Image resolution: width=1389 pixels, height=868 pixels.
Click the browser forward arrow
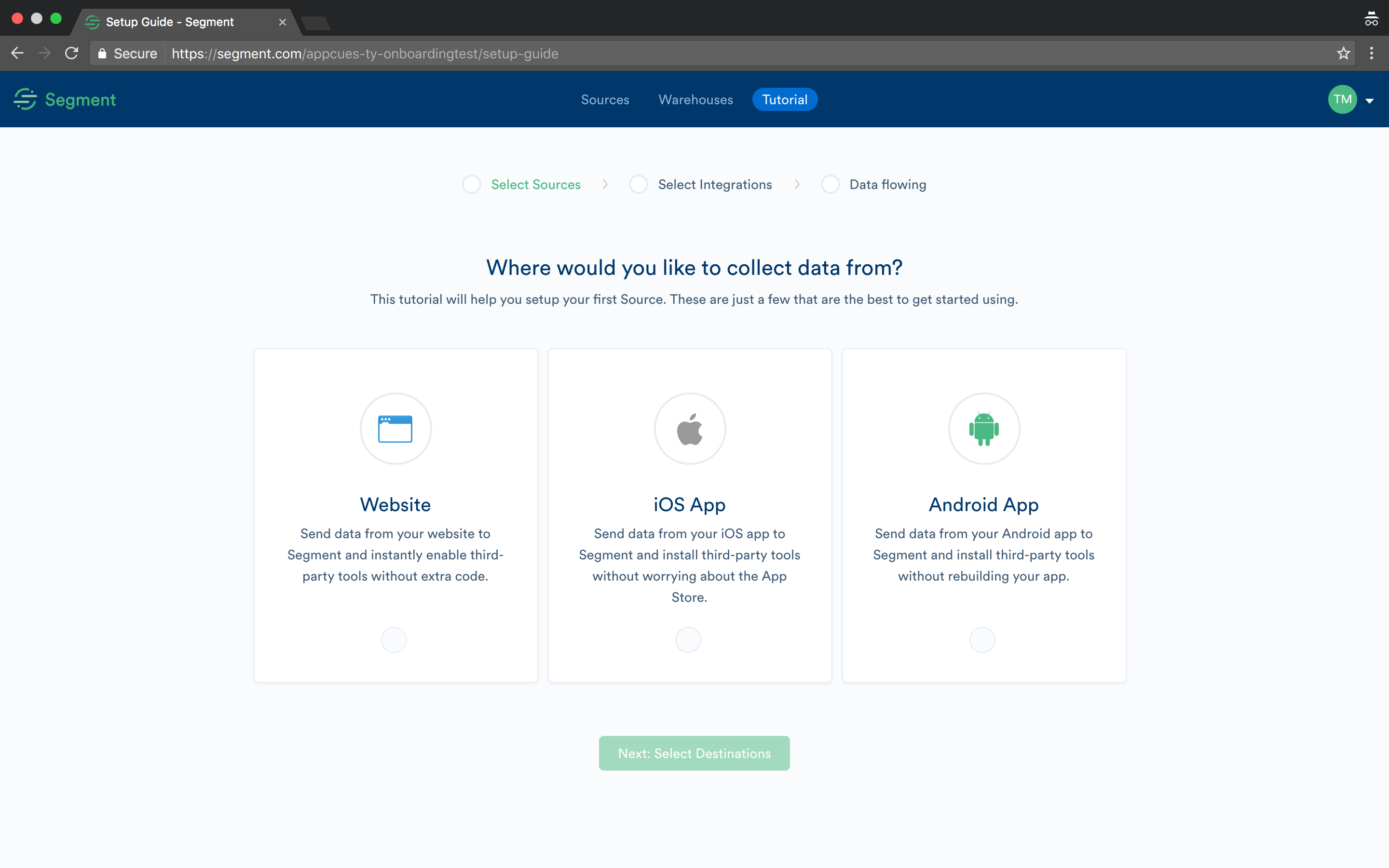[x=44, y=54]
